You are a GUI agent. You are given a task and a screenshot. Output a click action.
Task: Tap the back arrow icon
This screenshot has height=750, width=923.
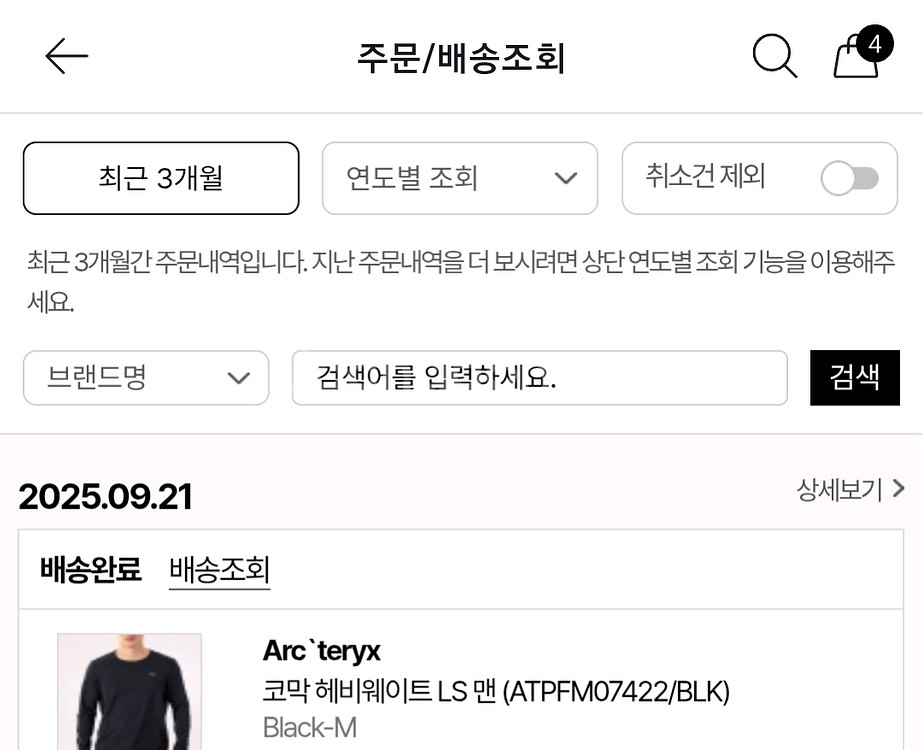tap(67, 57)
